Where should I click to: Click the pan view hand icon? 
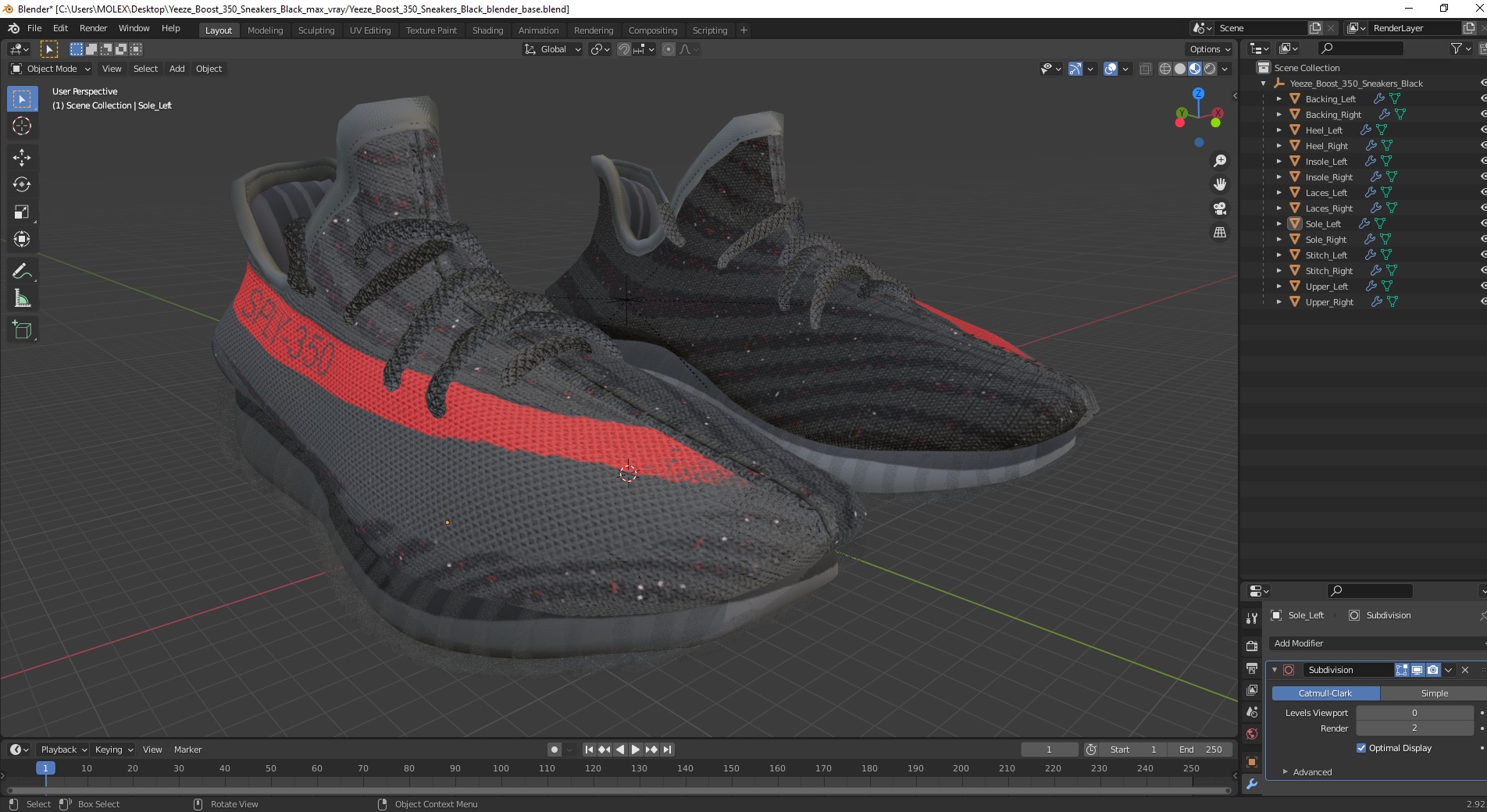[1219, 185]
